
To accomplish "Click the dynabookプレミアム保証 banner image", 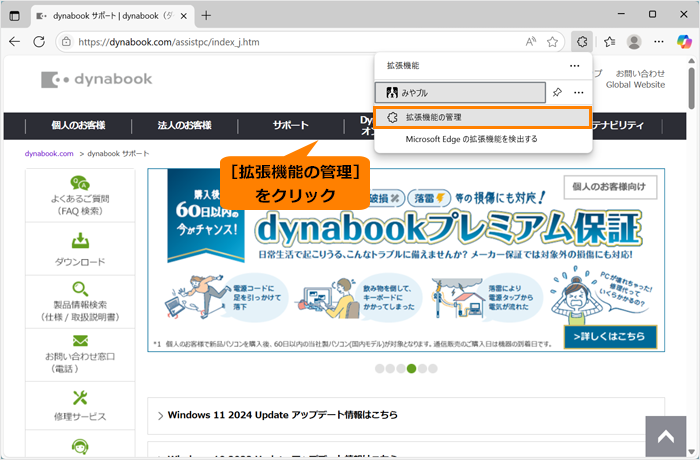I will click(406, 260).
